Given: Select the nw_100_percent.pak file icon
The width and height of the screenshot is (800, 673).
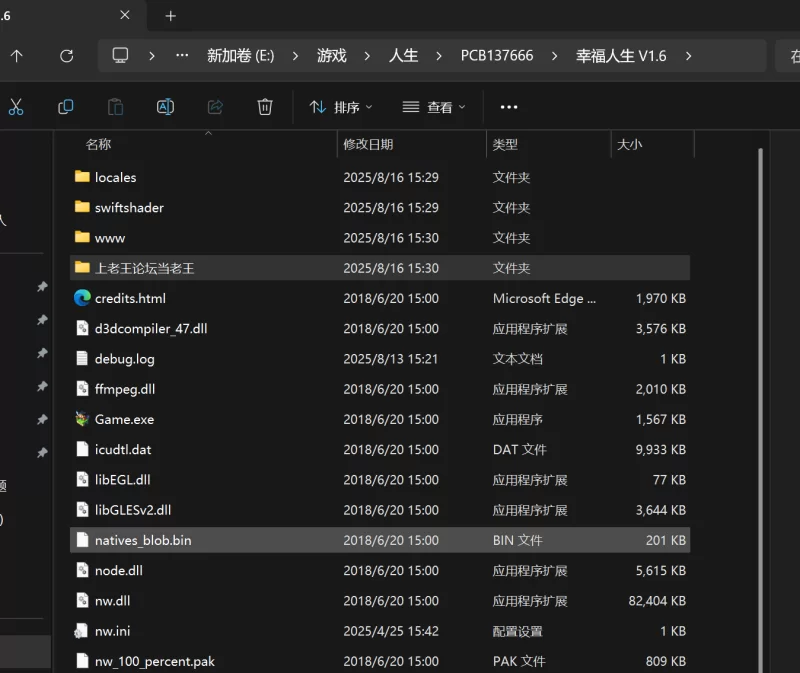Looking at the screenshot, I should [x=82, y=661].
